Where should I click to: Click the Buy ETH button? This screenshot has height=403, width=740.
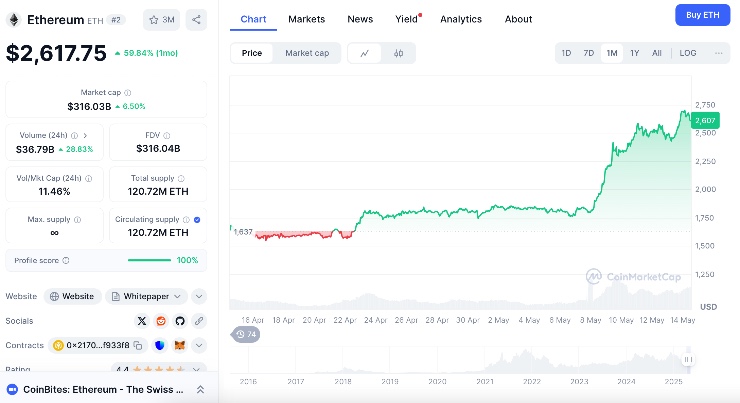pyautogui.click(x=703, y=15)
